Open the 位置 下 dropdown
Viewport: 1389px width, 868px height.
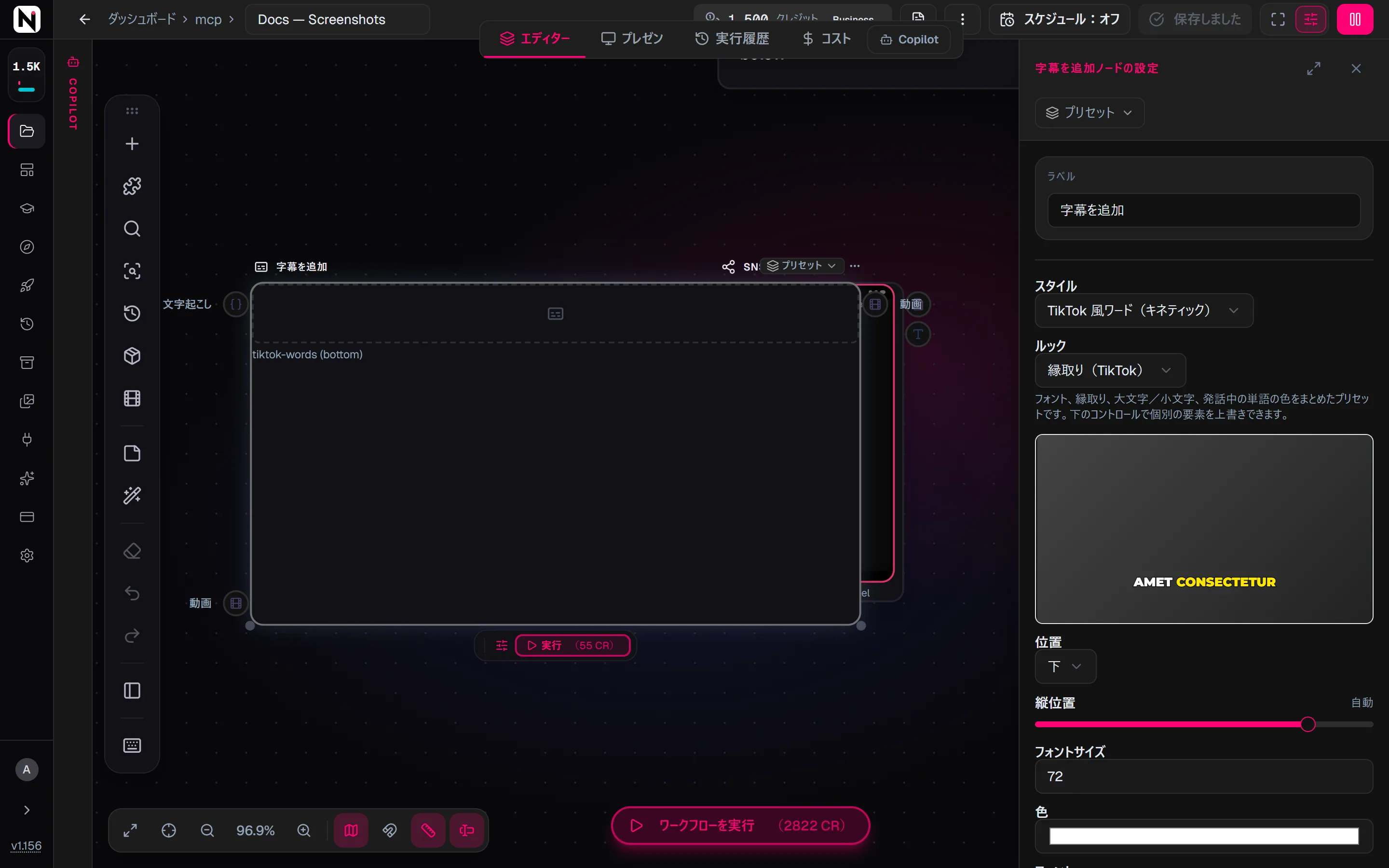[x=1065, y=666]
